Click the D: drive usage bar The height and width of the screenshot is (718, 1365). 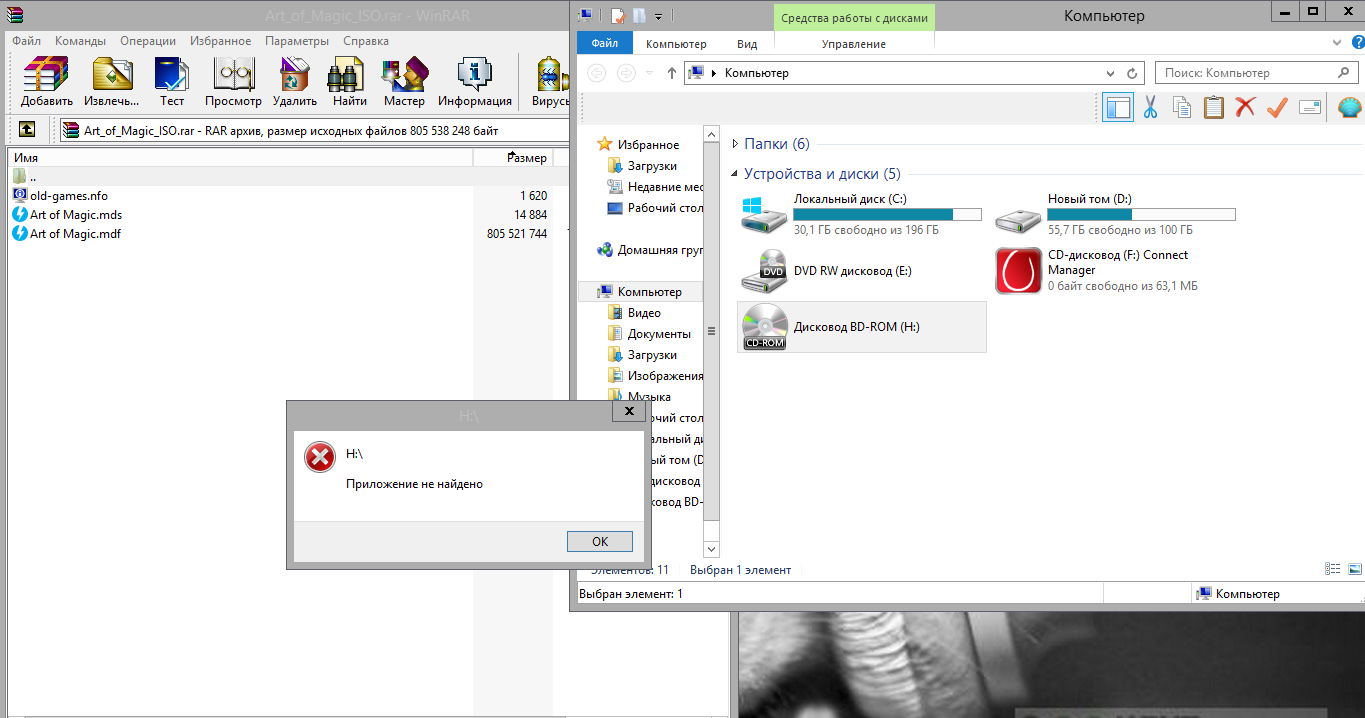click(x=1142, y=214)
